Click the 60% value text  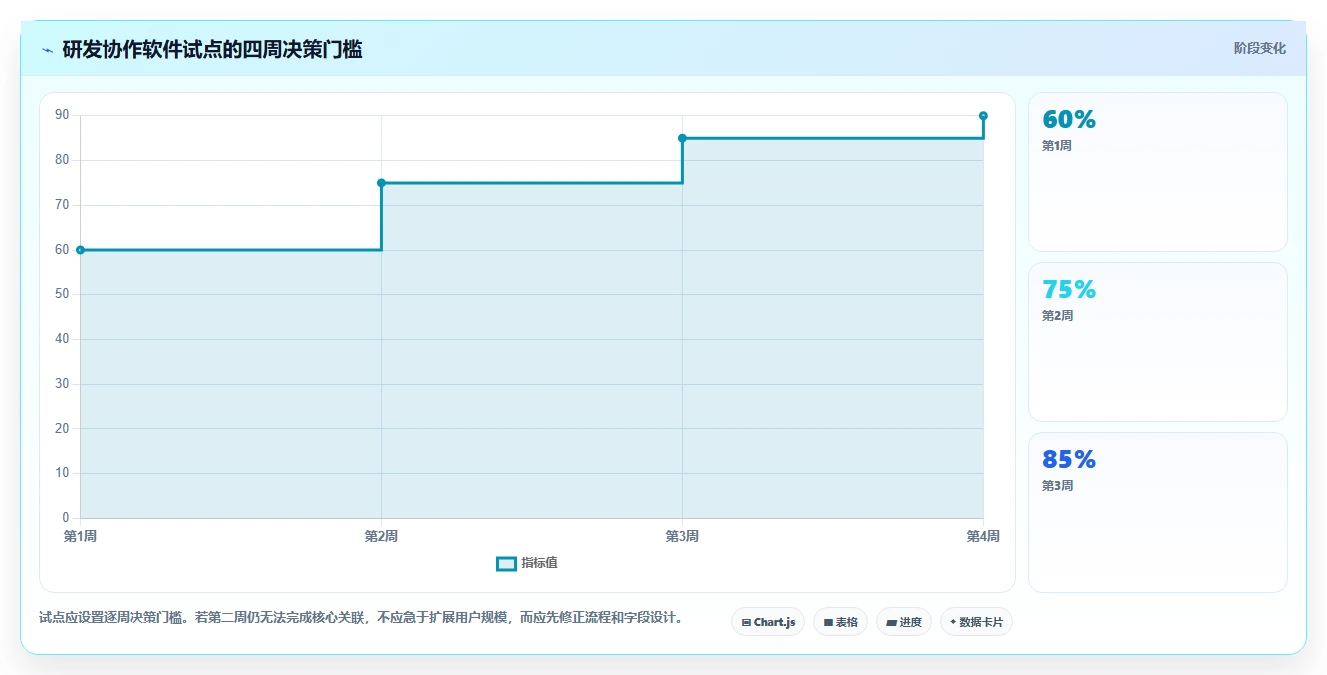(1069, 119)
